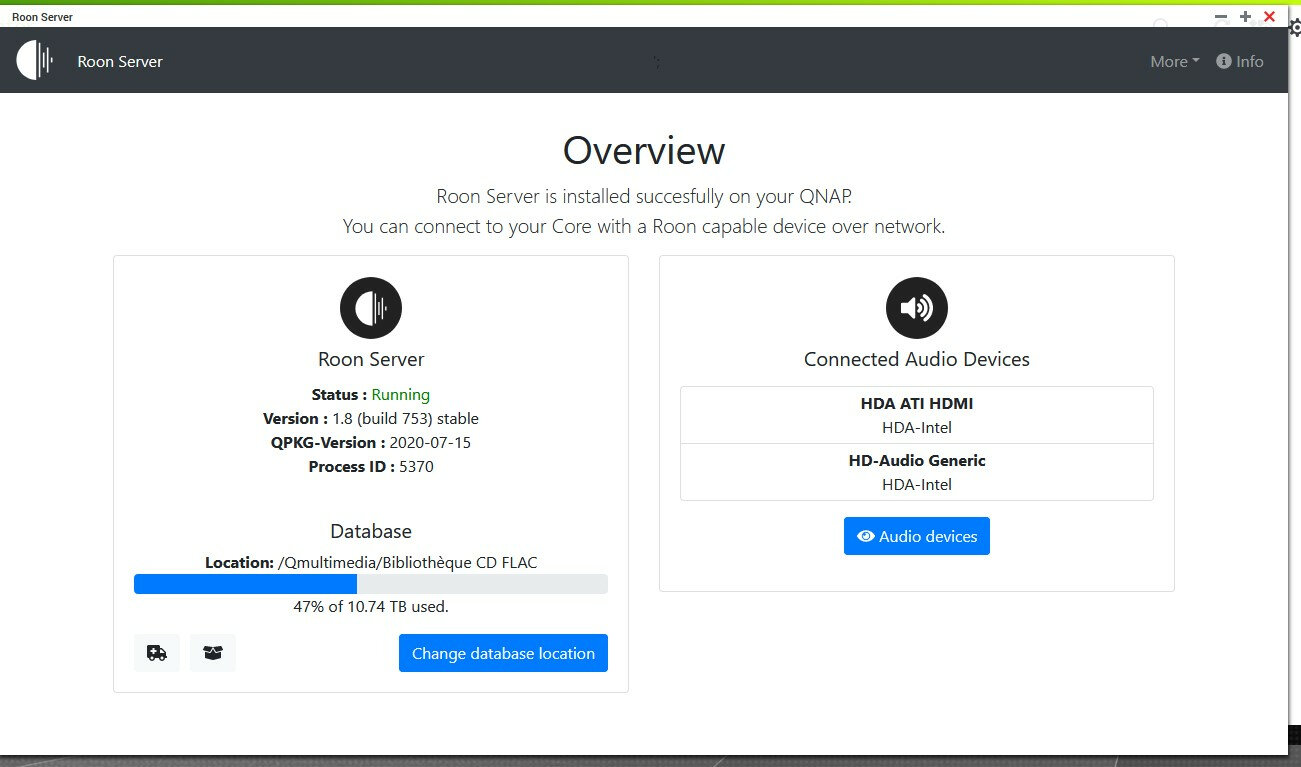This screenshot has height=767, width=1301.
Task: Select the HD-Audio Generic device row
Action: pyautogui.click(x=917, y=472)
